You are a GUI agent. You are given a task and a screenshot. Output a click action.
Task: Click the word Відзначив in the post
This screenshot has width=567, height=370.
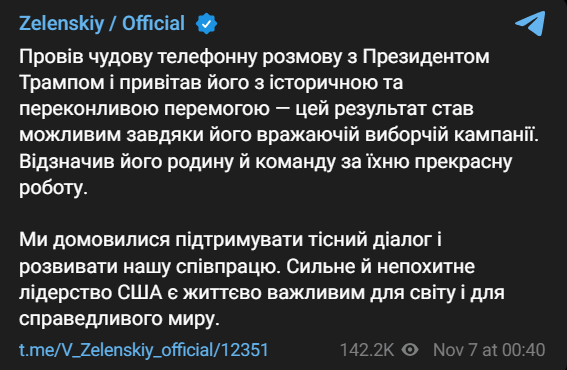pos(67,161)
